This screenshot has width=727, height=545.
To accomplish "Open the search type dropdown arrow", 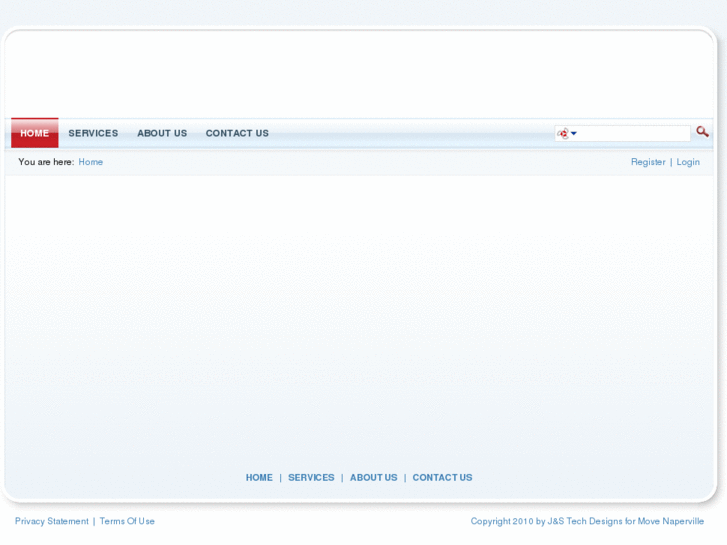I will pos(574,134).
